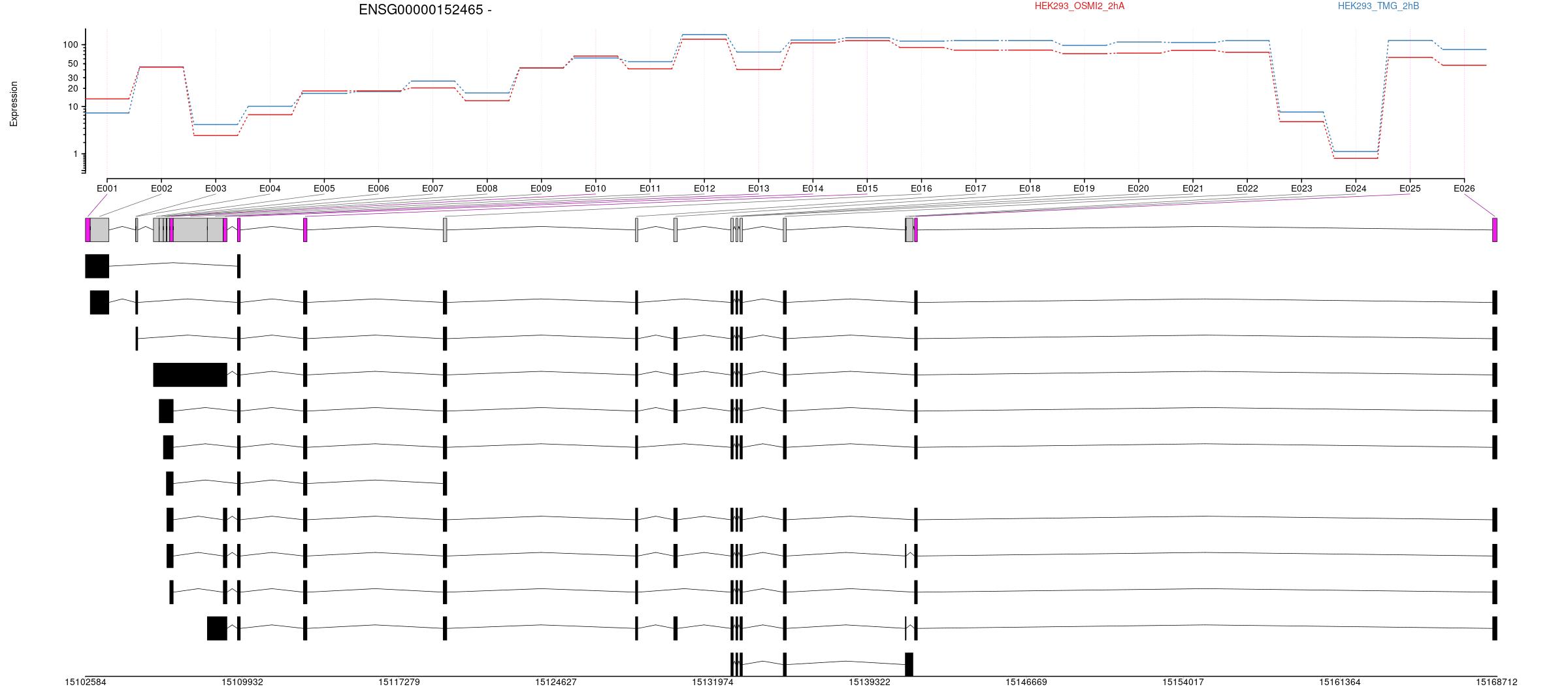Click genomic coordinate 15102584
This screenshot has height=693, width=1568.
point(86,683)
